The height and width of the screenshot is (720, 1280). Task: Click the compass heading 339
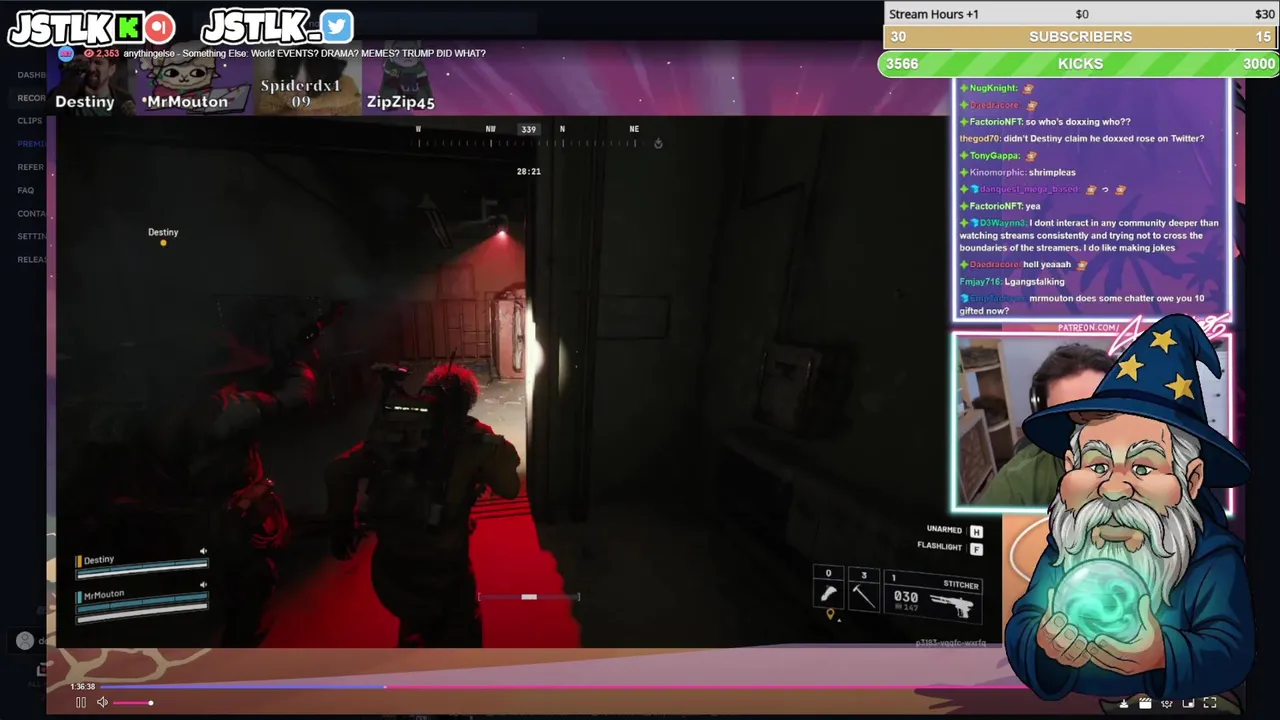(x=528, y=129)
